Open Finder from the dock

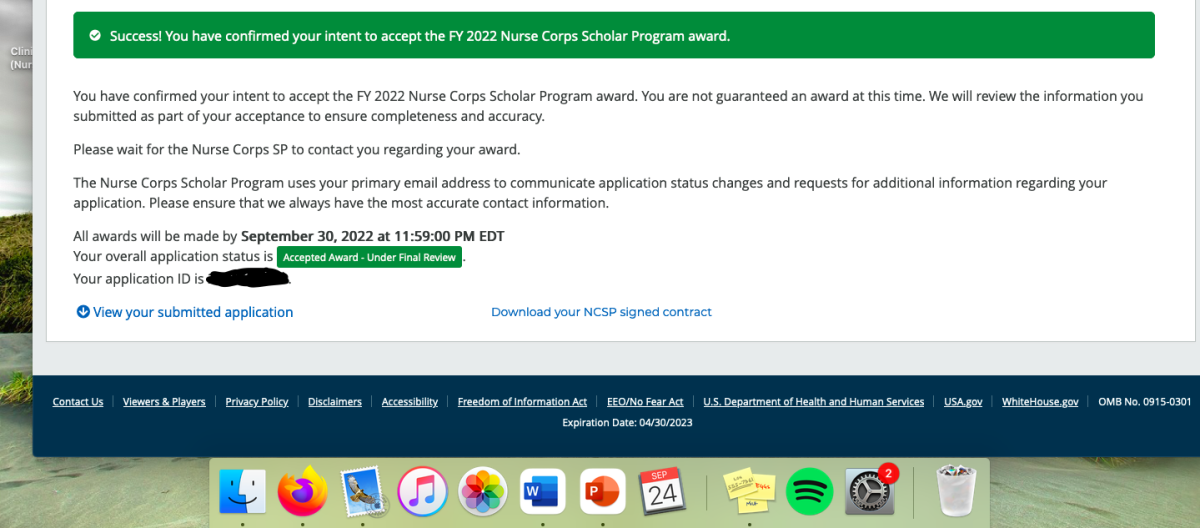coord(243,492)
